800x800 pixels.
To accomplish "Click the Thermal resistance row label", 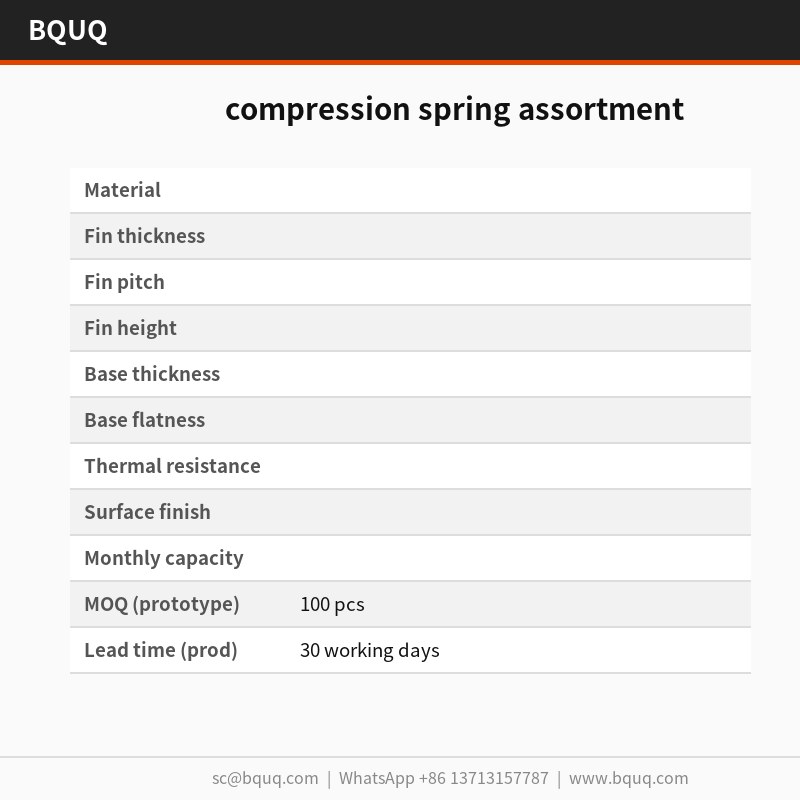I will pyautogui.click(x=172, y=466).
